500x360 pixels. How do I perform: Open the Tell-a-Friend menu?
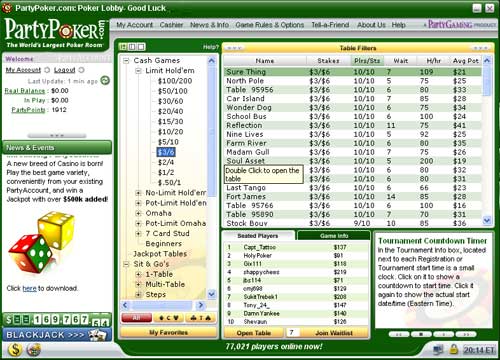click(x=330, y=25)
